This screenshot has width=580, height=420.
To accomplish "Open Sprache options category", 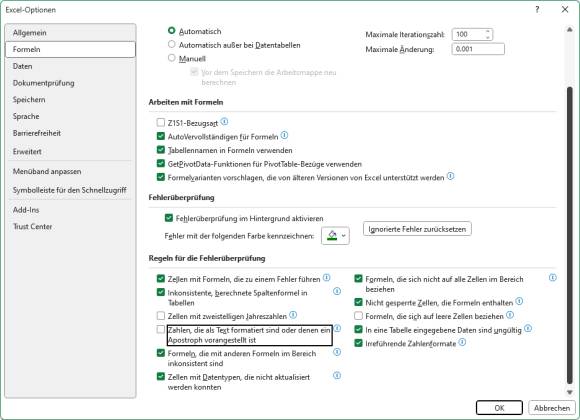I will pyautogui.click(x=70, y=116).
